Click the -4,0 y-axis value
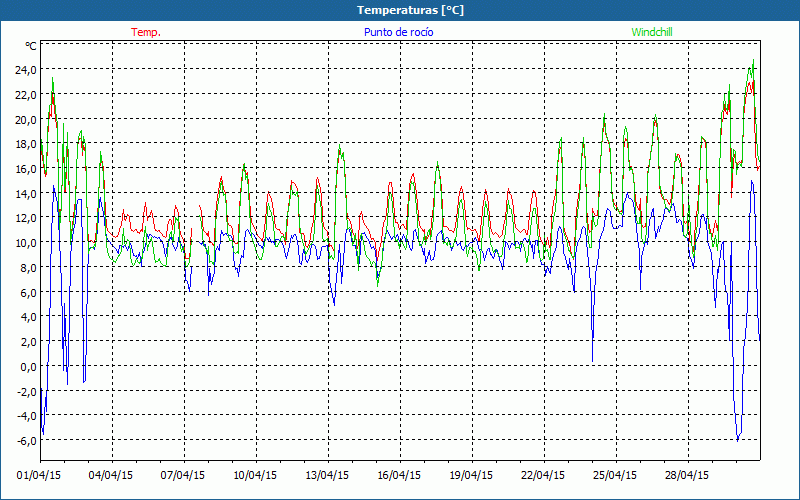The width and height of the screenshot is (800, 500). coord(27,416)
